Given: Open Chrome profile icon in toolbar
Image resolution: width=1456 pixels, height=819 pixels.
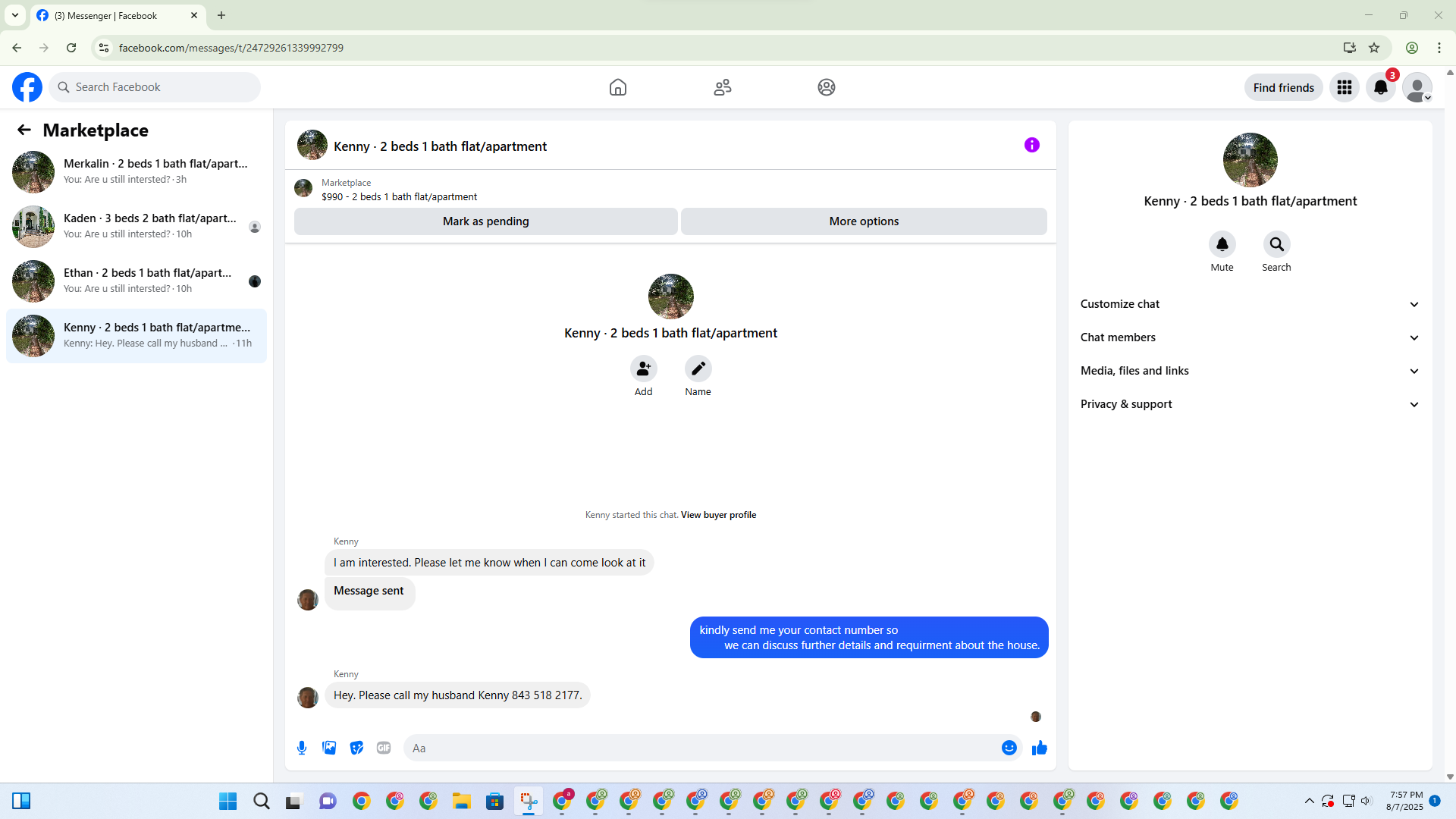Looking at the screenshot, I should (x=1412, y=48).
